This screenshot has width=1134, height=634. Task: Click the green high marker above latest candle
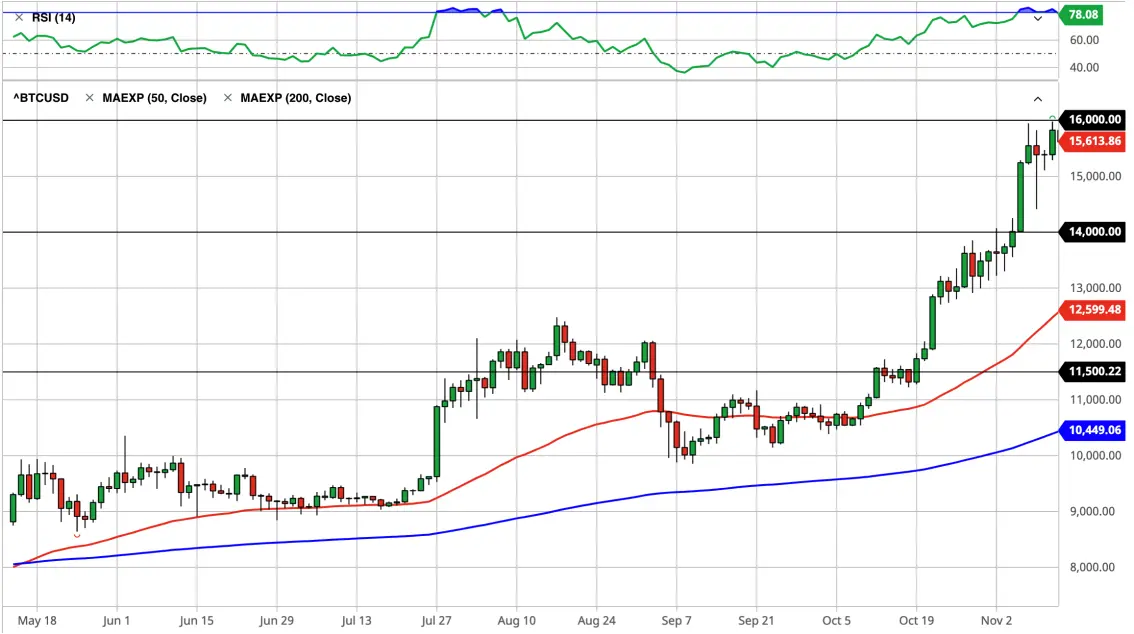(x=1052, y=117)
